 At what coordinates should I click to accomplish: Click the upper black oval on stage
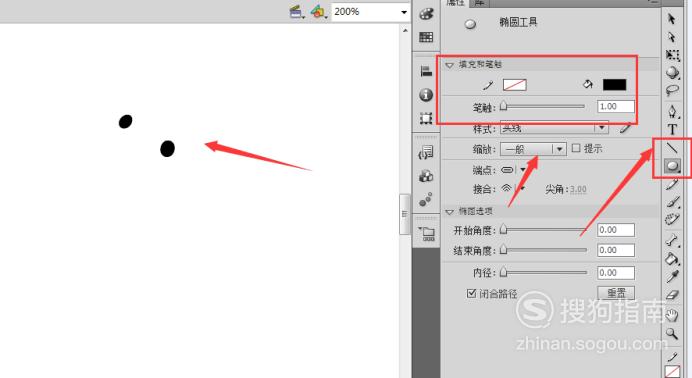(x=125, y=121)
